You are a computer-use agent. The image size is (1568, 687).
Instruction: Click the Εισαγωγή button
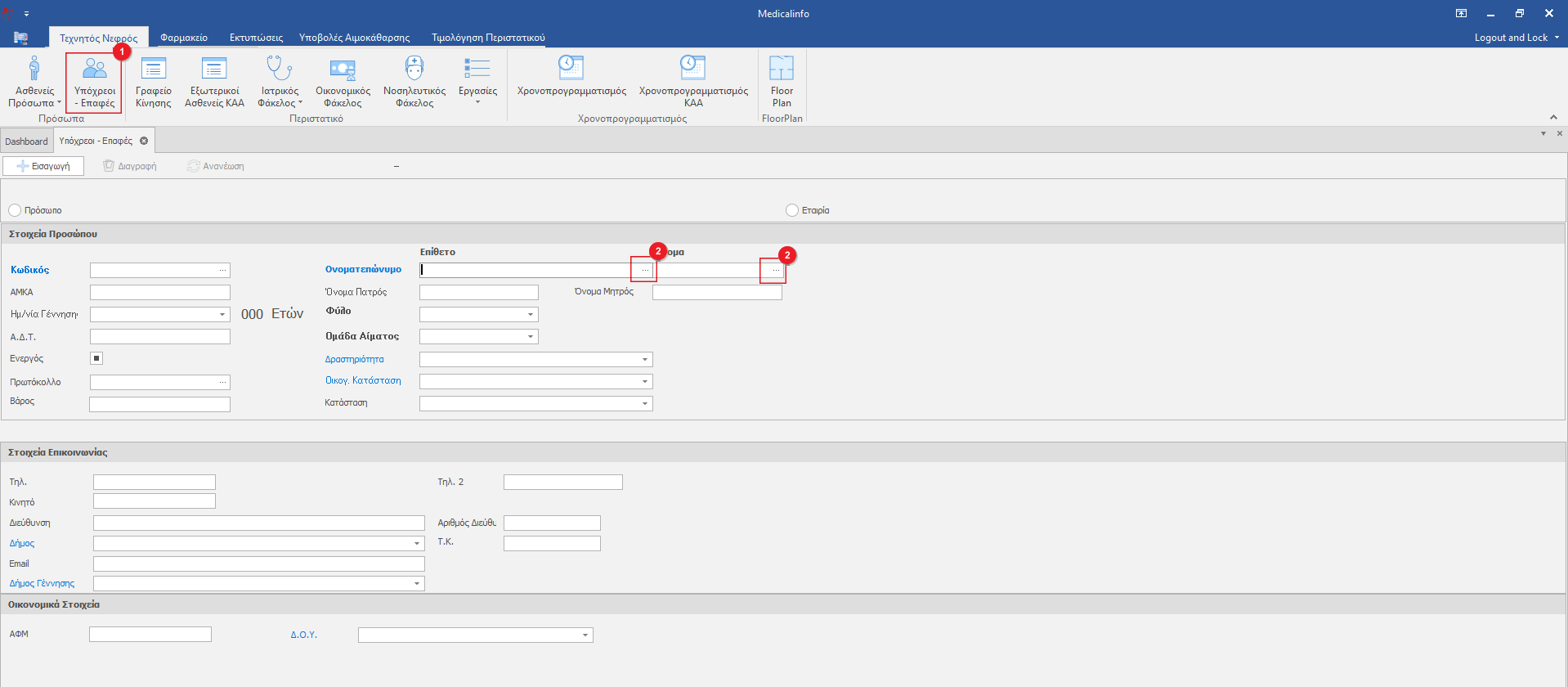click(43, 166)
